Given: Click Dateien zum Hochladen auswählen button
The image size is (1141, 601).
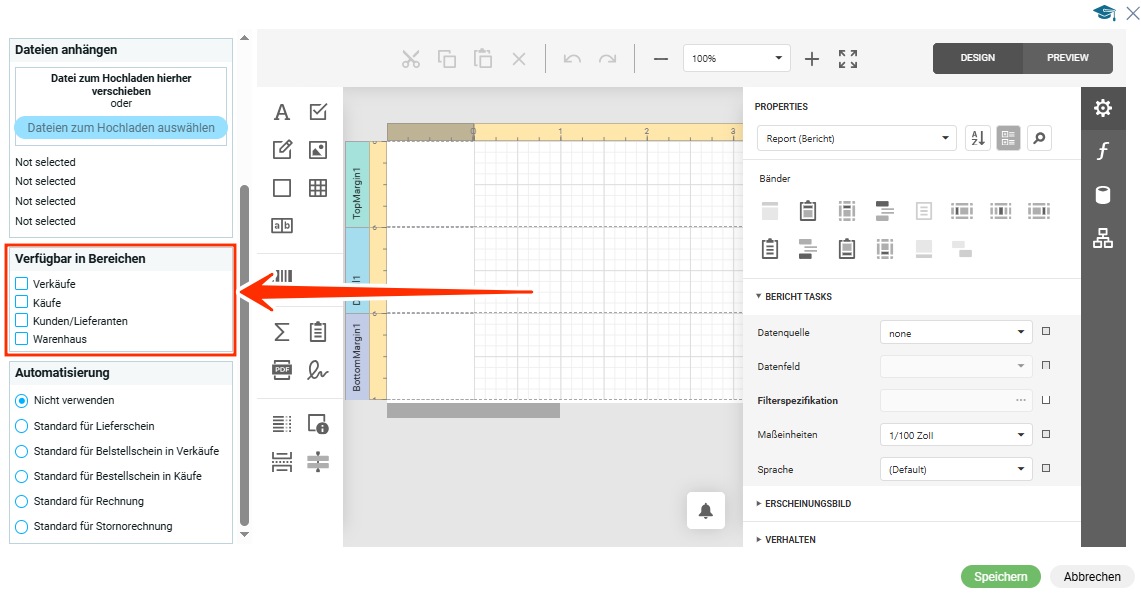Looking at the screenshot, I should click(x=121, y=128).
